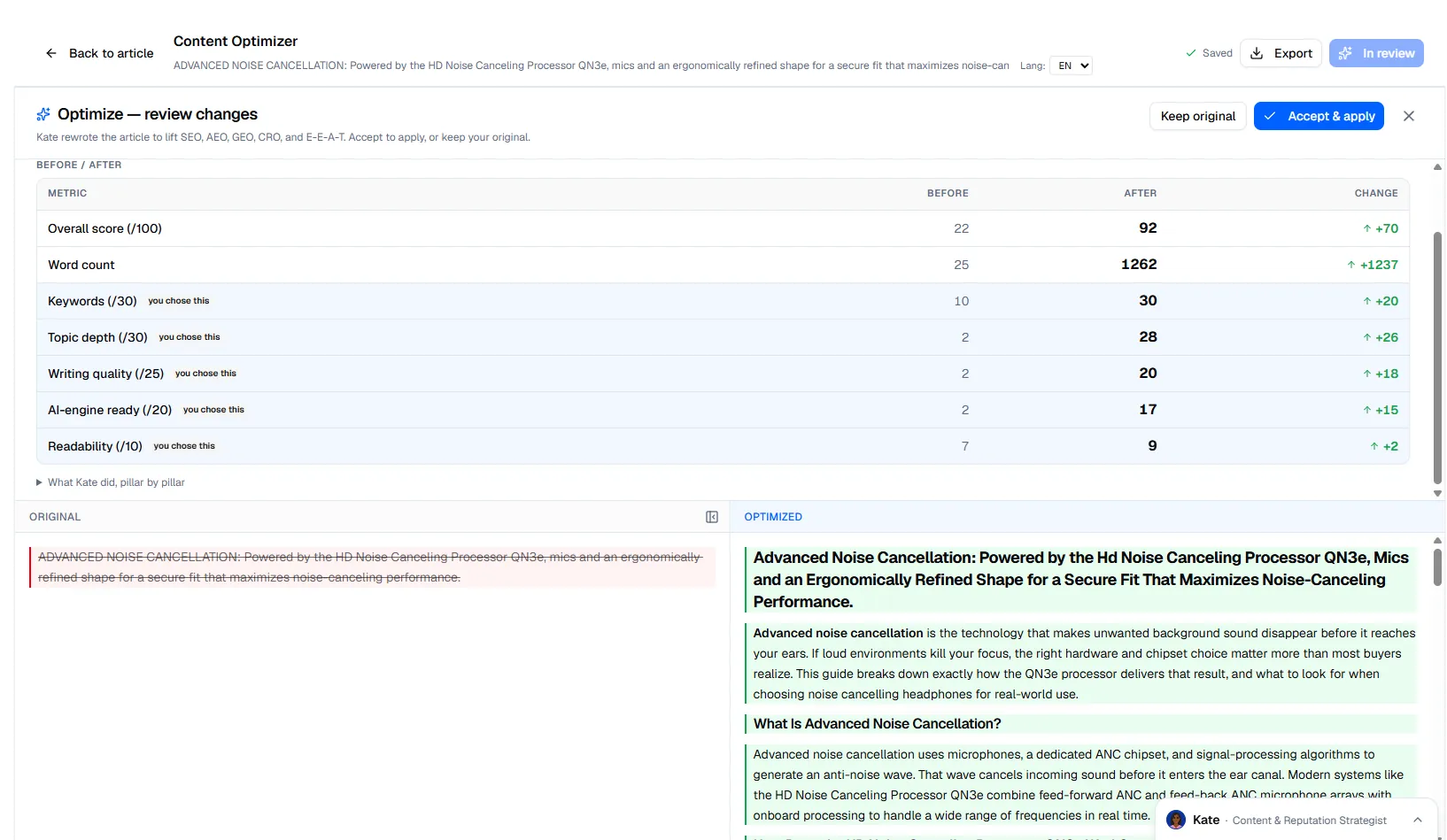Click the struck-through original paragraph
1447x840 pixels.
pyautogui.click(x=370, y=567)
